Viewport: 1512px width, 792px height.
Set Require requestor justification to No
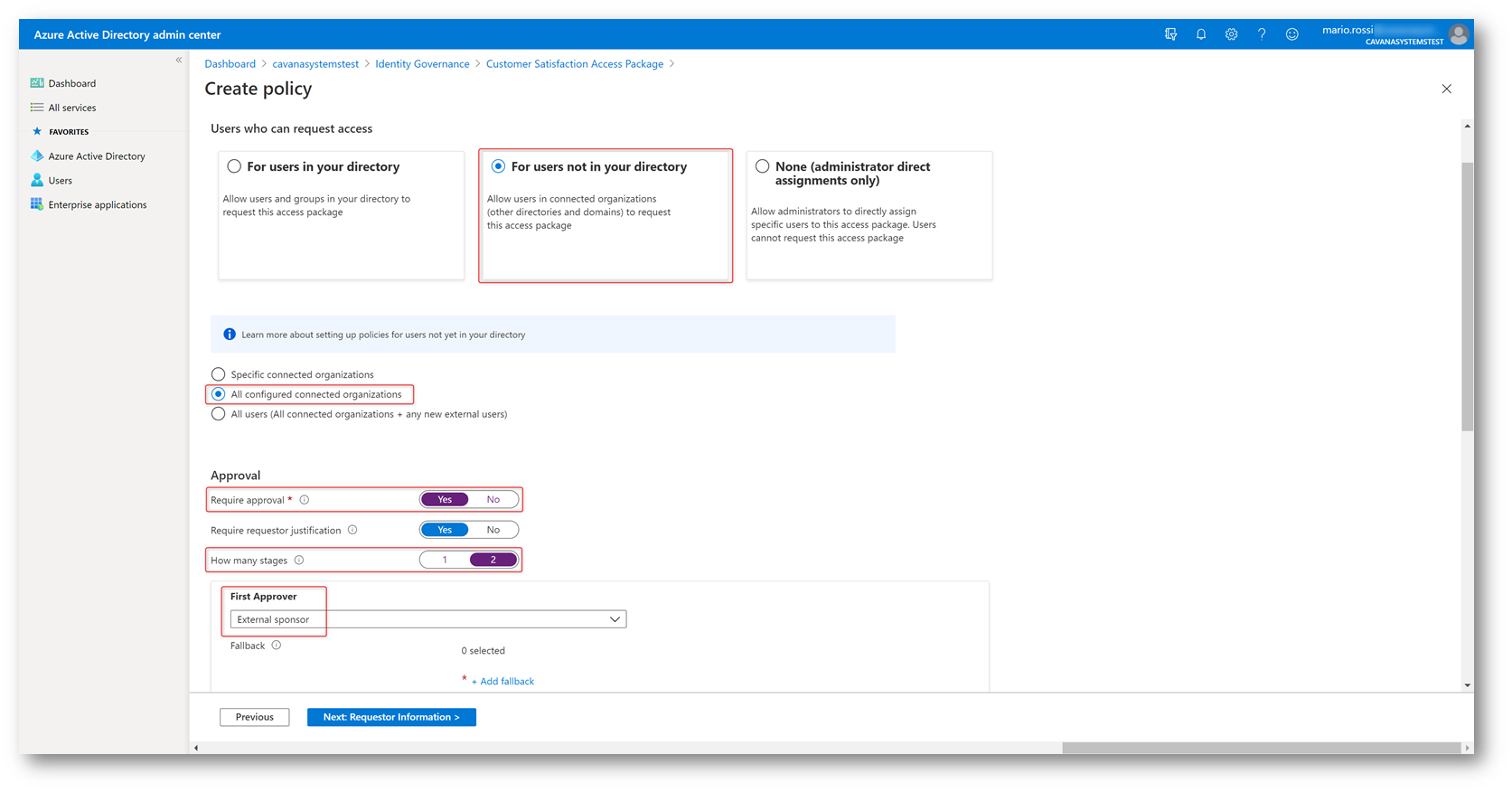493,530
